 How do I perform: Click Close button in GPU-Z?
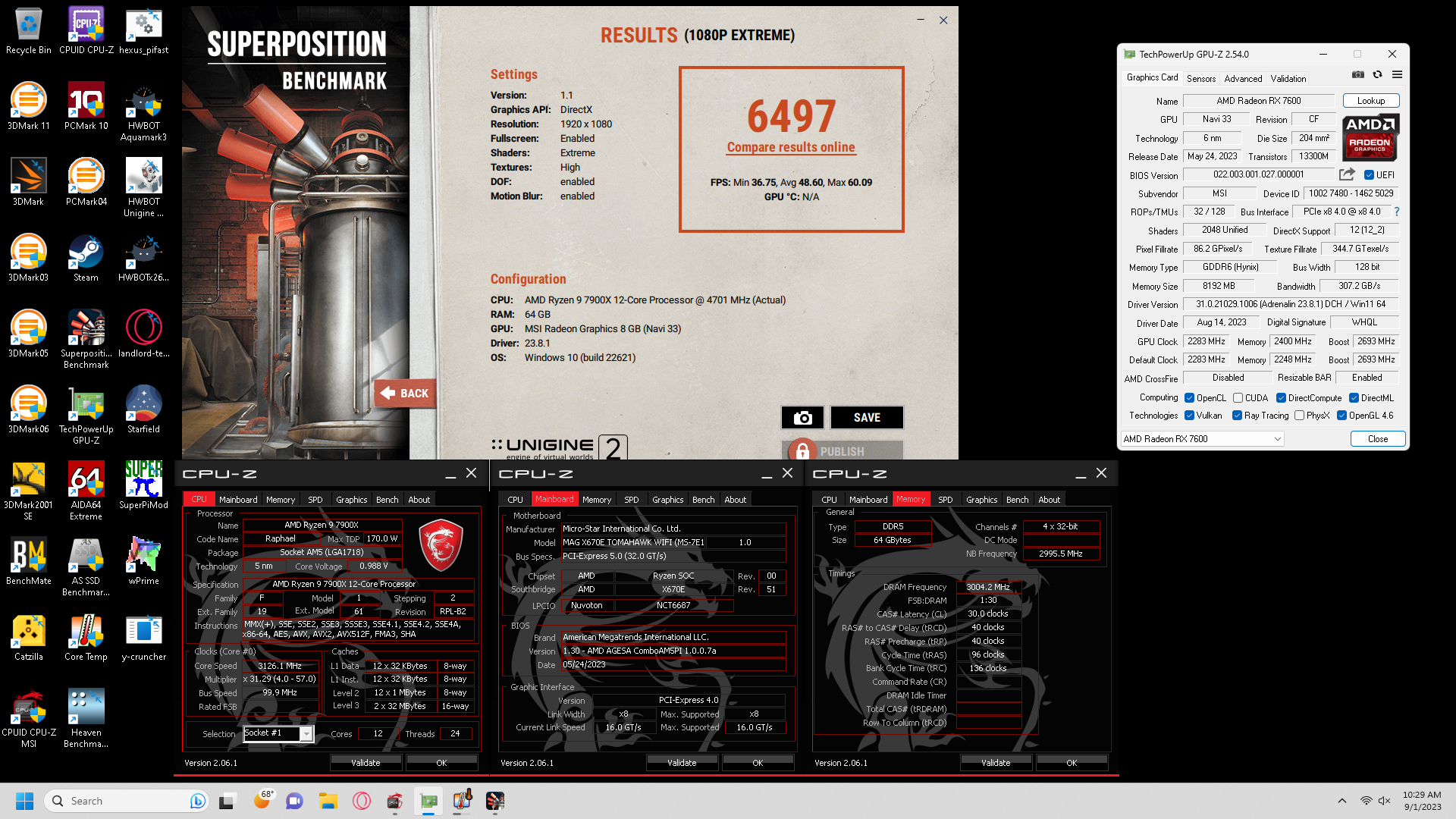click(x=1377, y=439)
